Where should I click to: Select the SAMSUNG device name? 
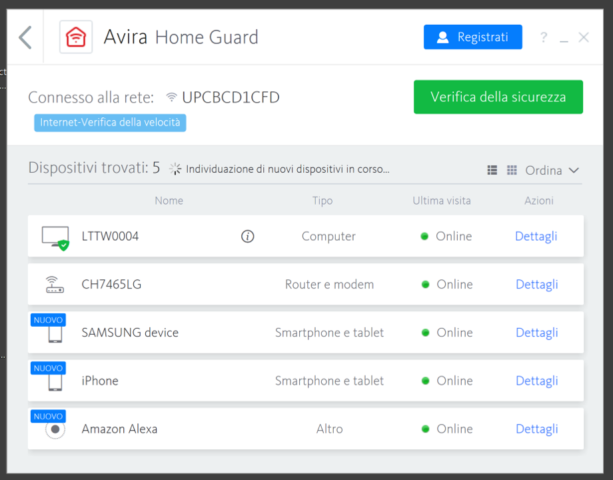coord(130,333)
